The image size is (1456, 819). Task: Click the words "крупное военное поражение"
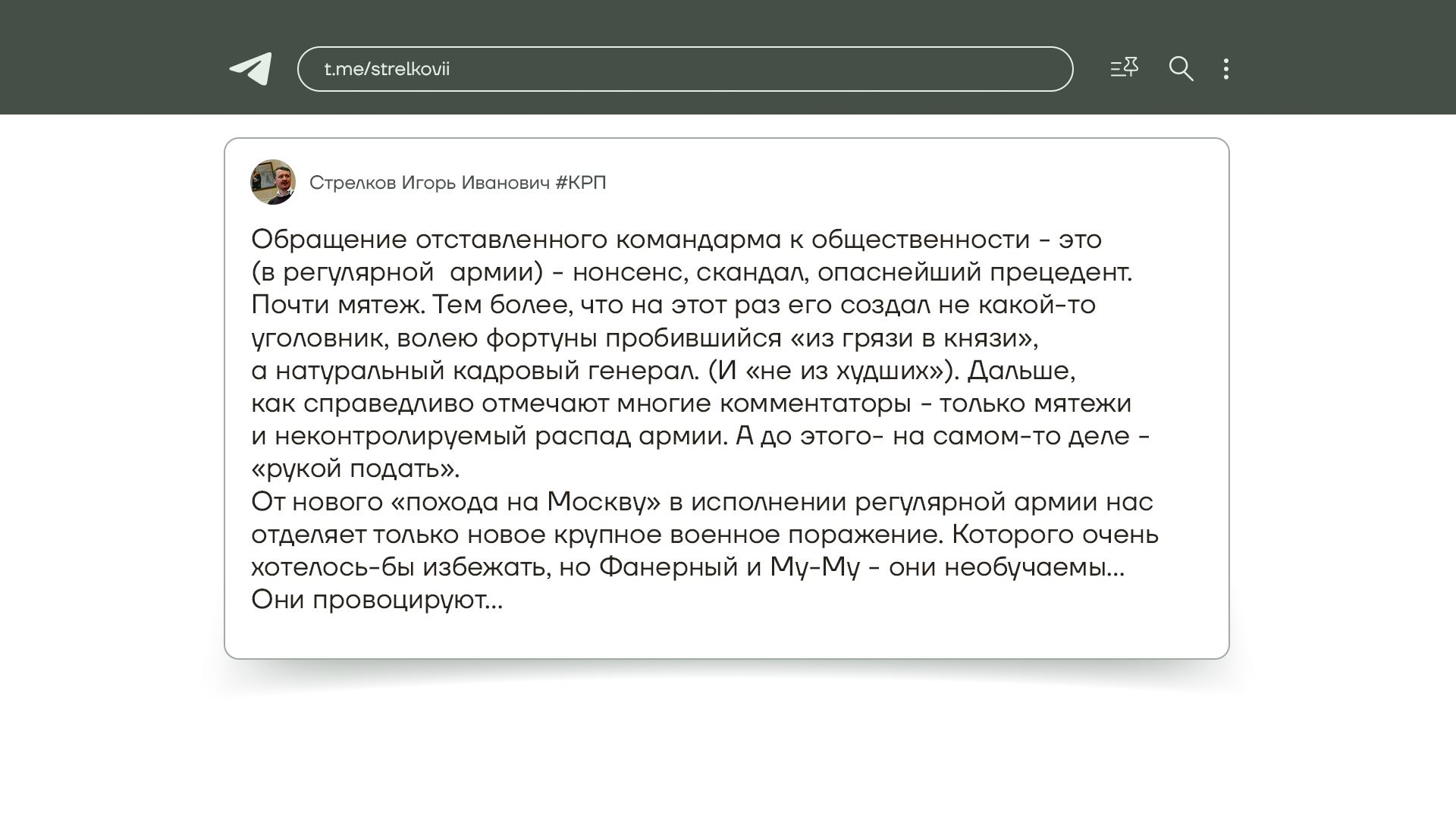[747, 535]
